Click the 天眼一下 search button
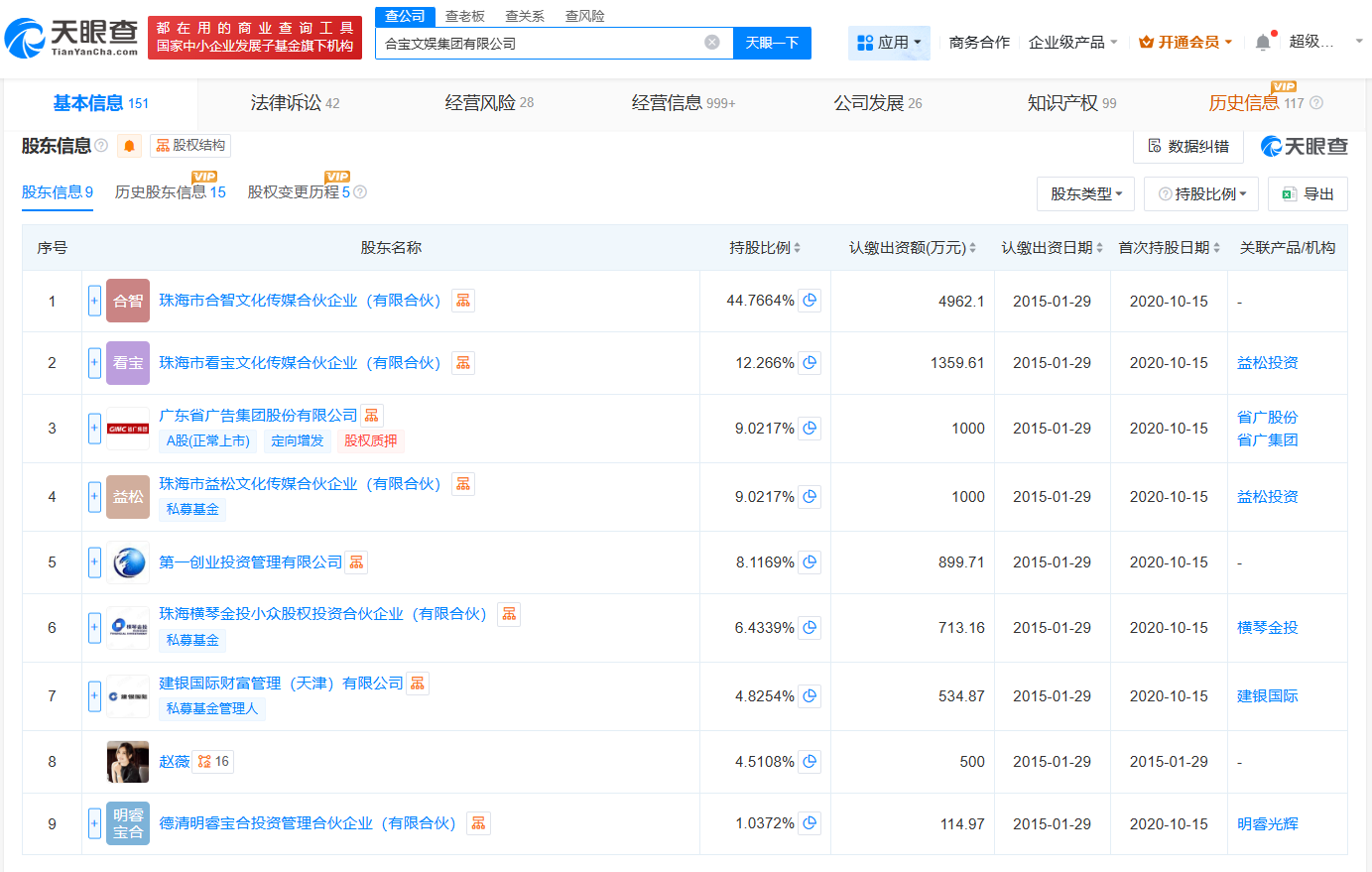Image resolution: width=1372 pixels, height=872 pixels. click(772, 43)
